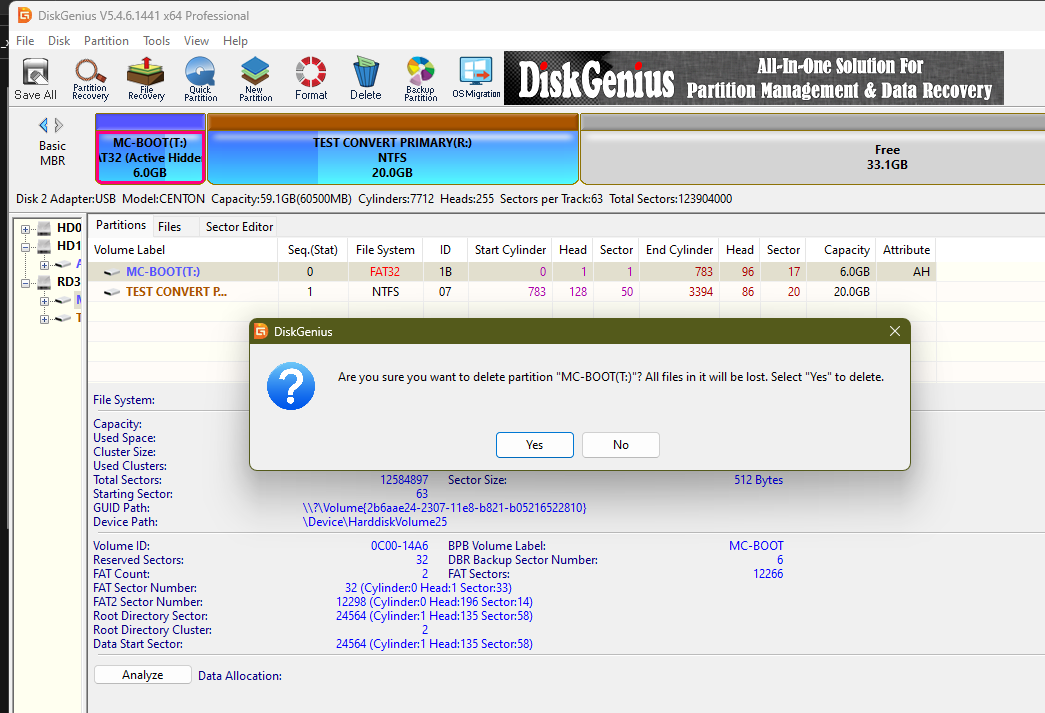Click the Seq.(Stat) column header
The height and width of the screenshot is (713, 1045).
(313, 250)
